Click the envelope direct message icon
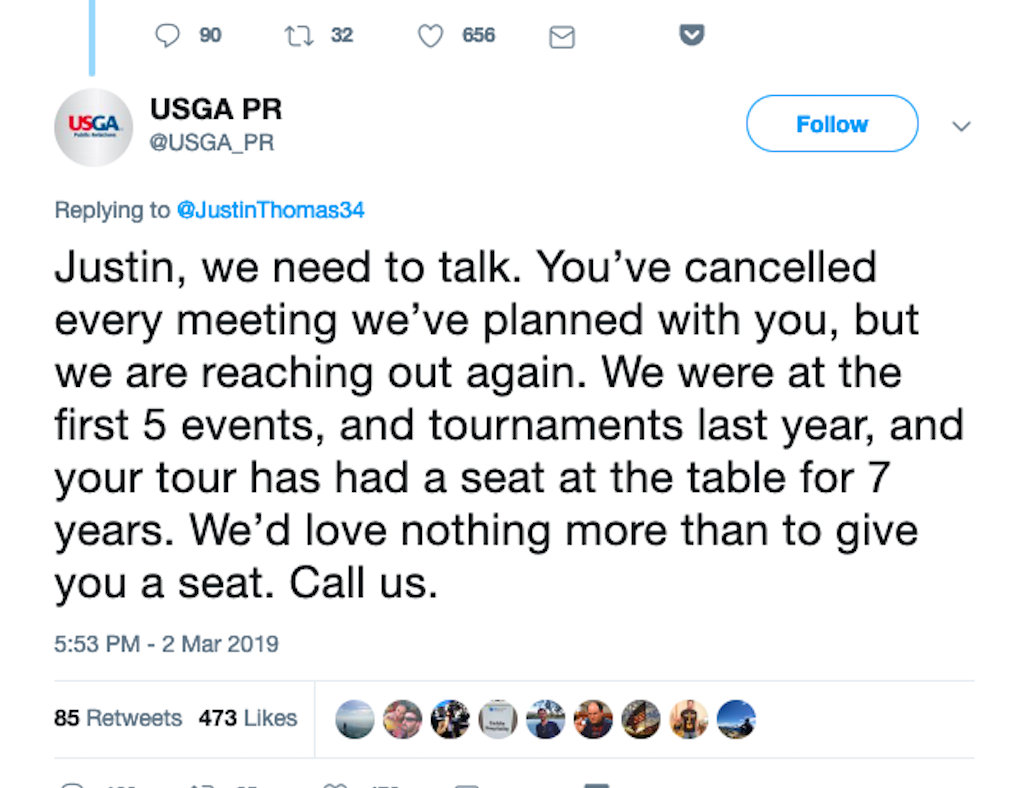Viewport: 1024px width, 788px height. point(562,37)
